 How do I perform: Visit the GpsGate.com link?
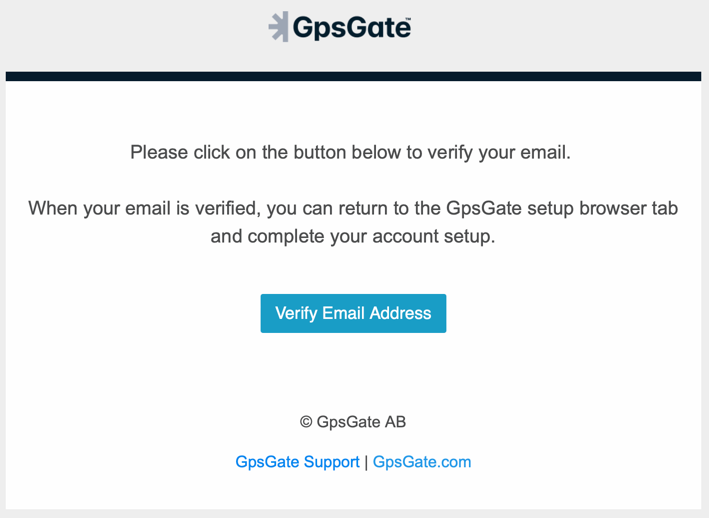[422, 462]
